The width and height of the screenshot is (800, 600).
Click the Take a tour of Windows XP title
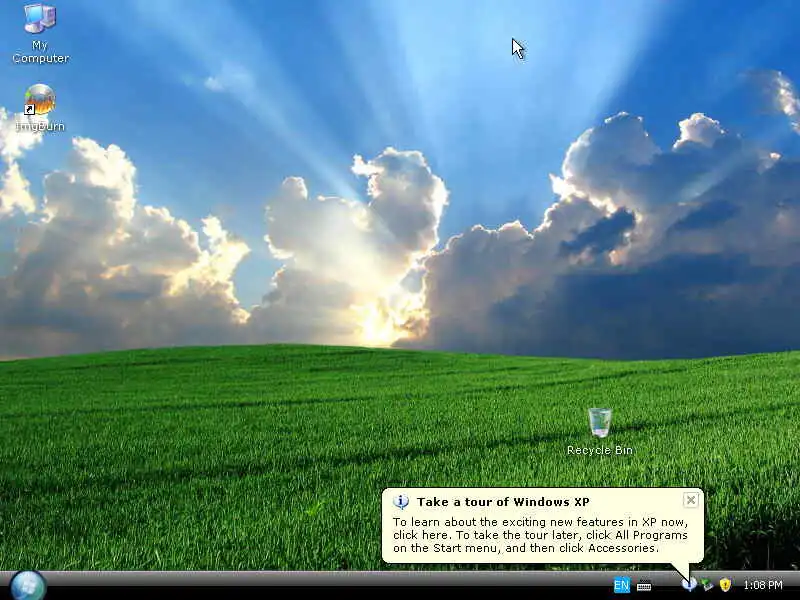click(503, 502)
